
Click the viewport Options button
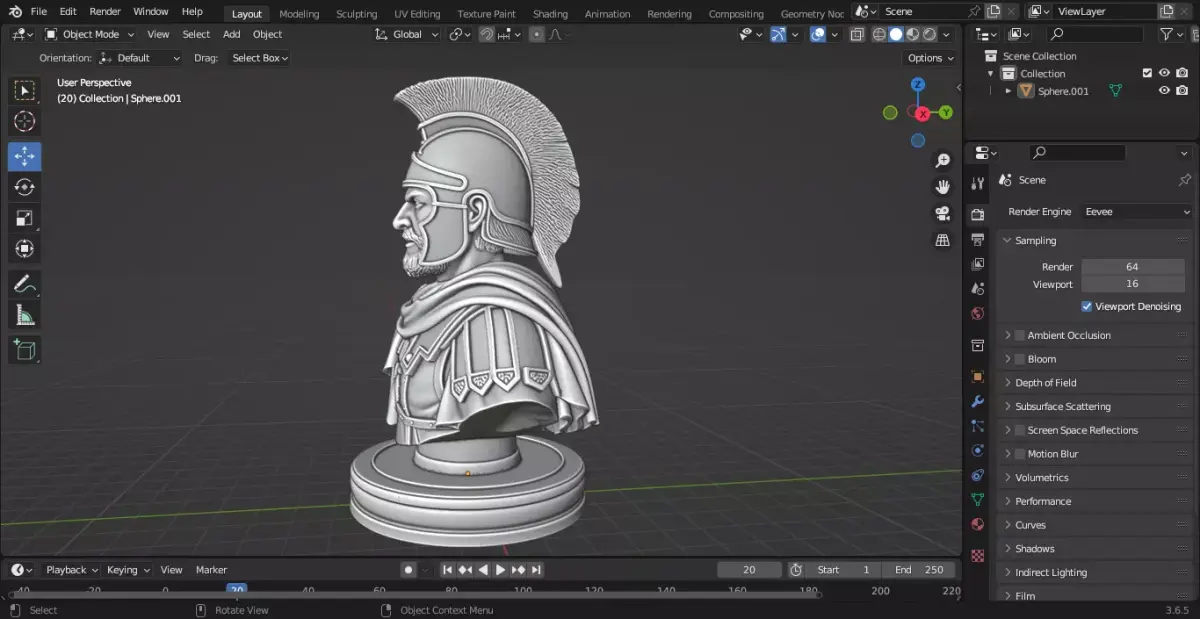[930, 58]
